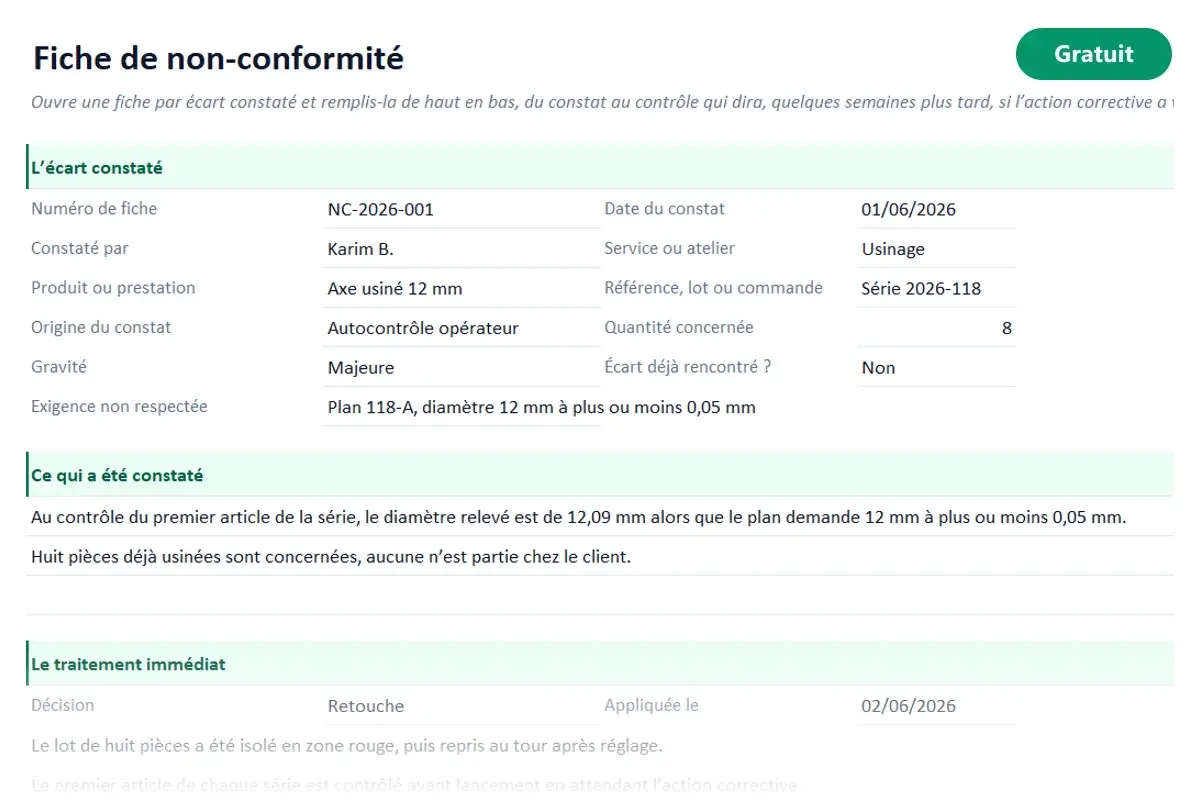Select the Date du constat field 01/06/2026
This screenshot has width=1200, height=800.
(936, 209)
